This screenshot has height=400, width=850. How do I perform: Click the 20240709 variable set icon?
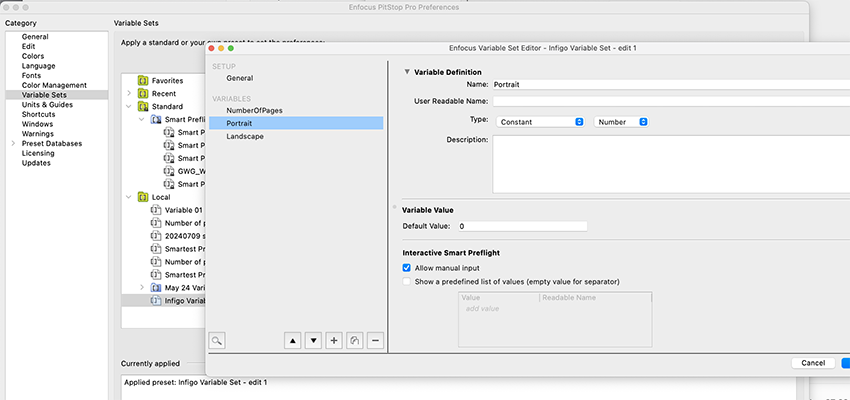(x=156, y=236)
